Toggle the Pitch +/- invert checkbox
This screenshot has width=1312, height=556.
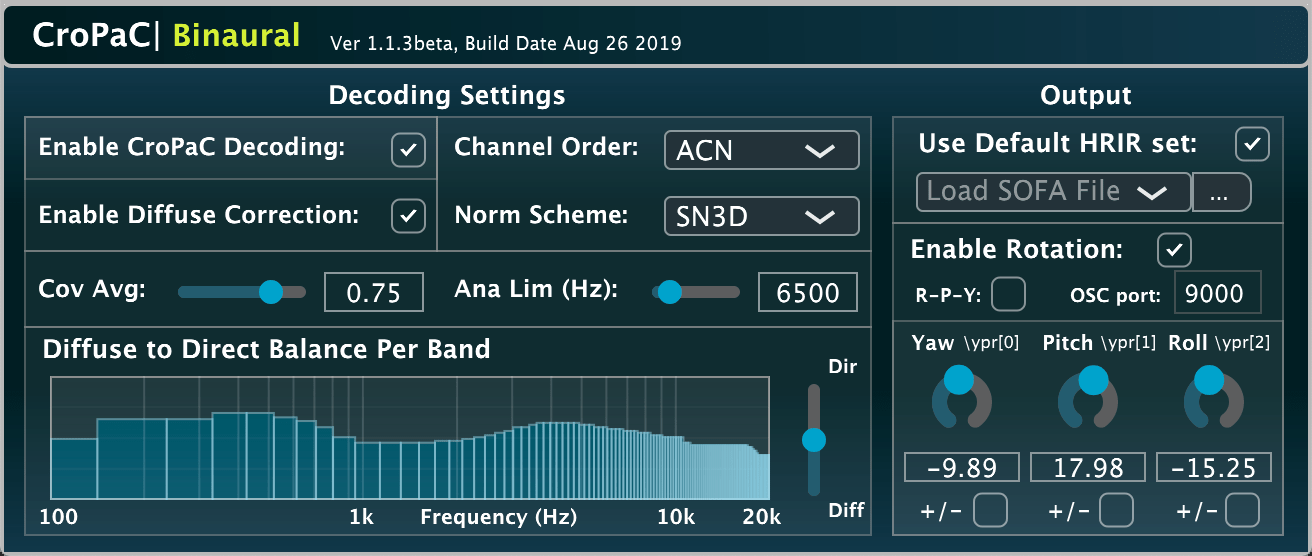[x=1116, y=511]
